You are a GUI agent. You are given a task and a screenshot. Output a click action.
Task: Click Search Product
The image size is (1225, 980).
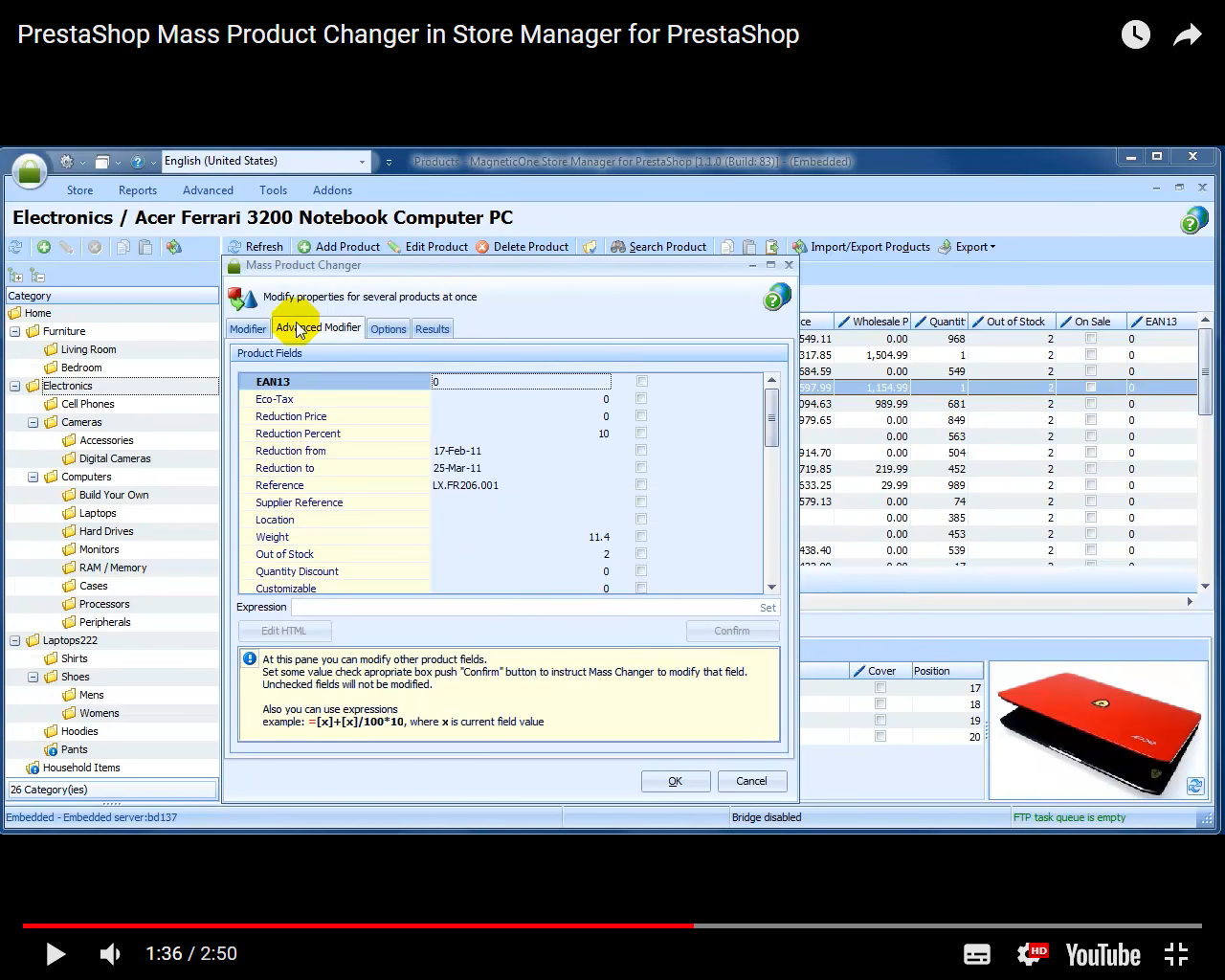(658, 247)
